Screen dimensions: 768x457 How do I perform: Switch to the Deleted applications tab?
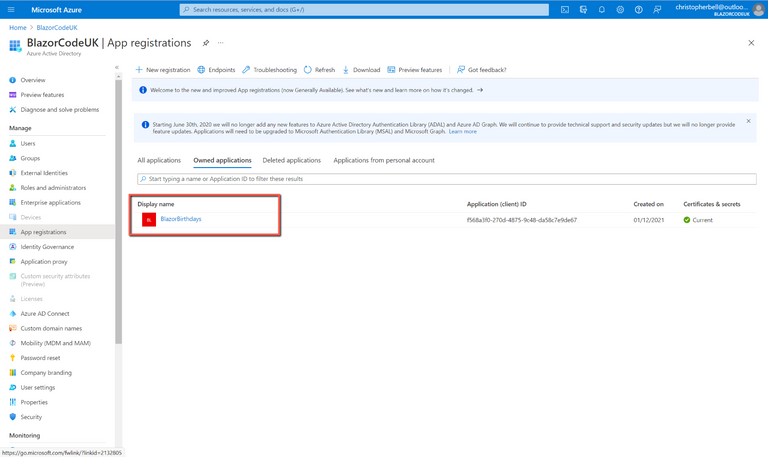(291, 160)
